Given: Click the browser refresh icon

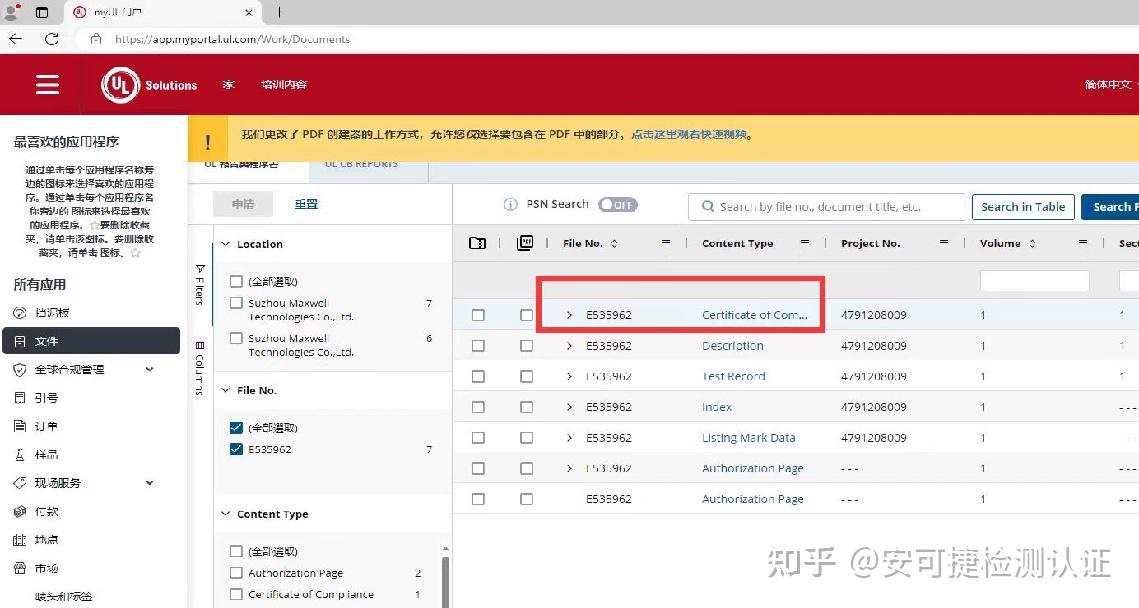Looking at the screenshot, I should click(x=51, y=39).
